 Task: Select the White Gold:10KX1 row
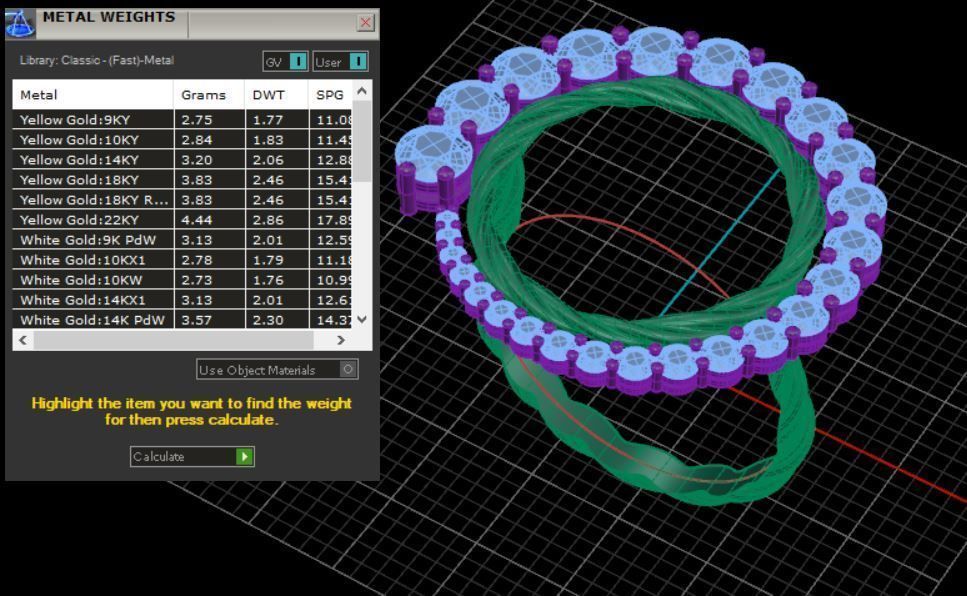pos(183,260)
